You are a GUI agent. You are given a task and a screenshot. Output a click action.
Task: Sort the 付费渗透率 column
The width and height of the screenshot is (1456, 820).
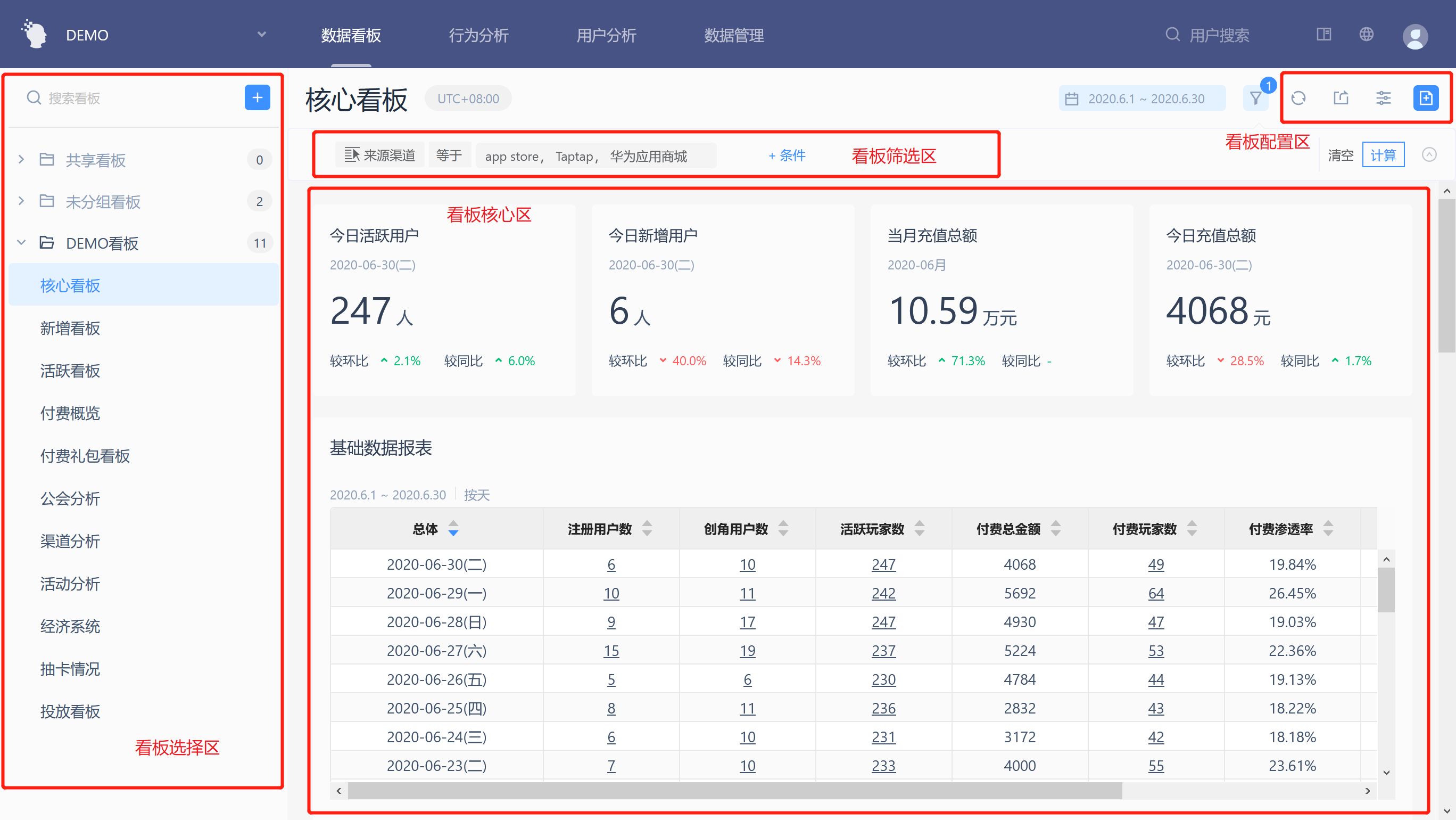click(x=1328, y=529)
